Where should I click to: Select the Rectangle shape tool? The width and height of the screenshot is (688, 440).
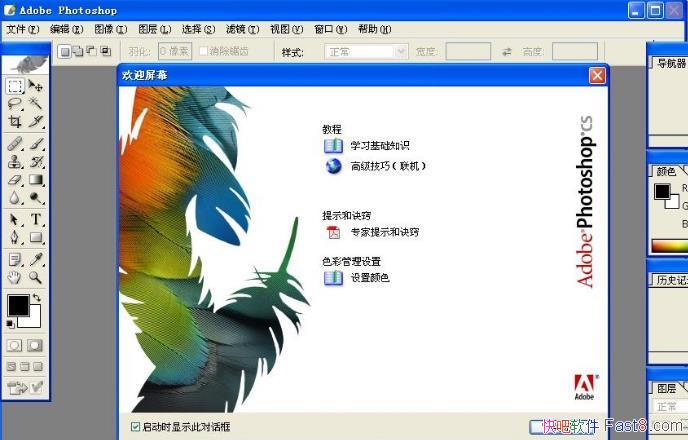tap(36, 237)
